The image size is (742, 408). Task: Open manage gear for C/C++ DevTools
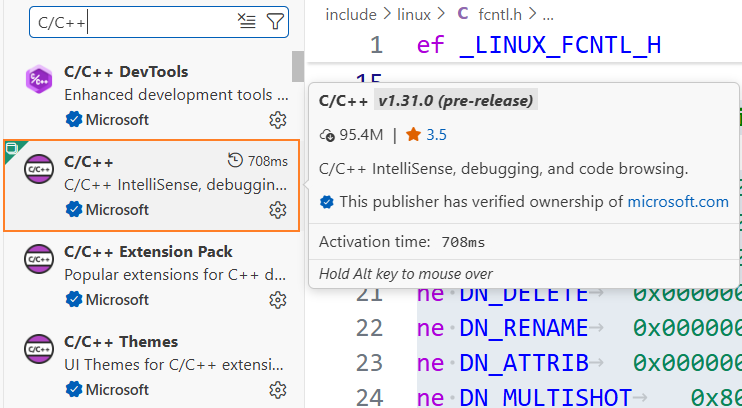click(278, 120)
